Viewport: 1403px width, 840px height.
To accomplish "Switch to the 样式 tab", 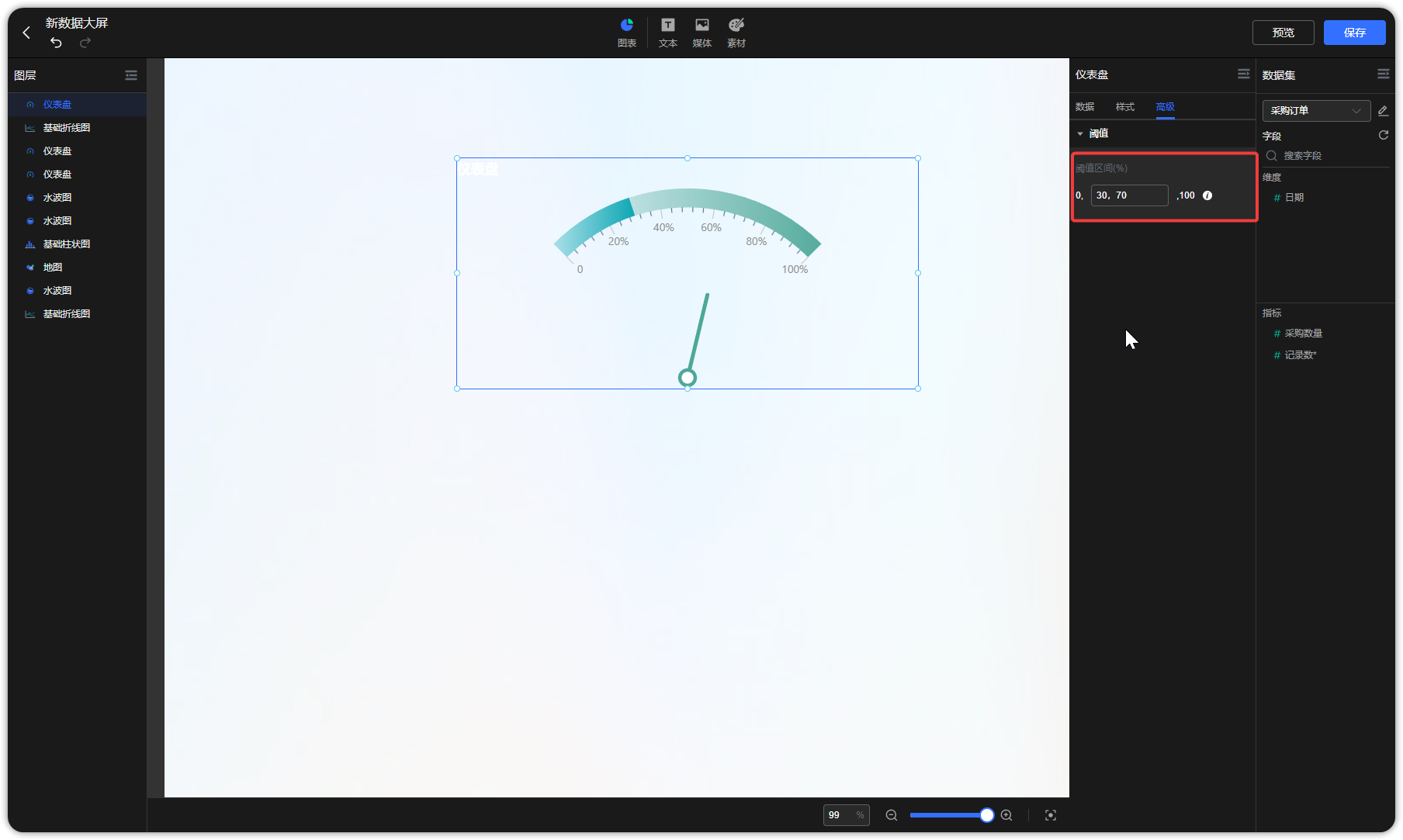I will (x=1125, y=107).
